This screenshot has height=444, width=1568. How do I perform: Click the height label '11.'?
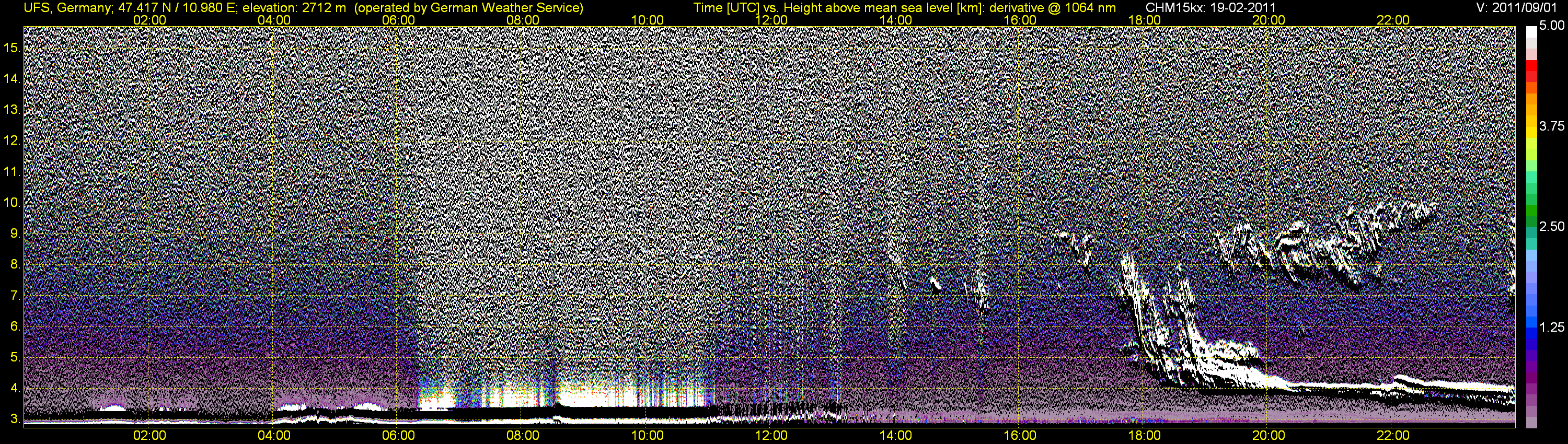(12, 171)
